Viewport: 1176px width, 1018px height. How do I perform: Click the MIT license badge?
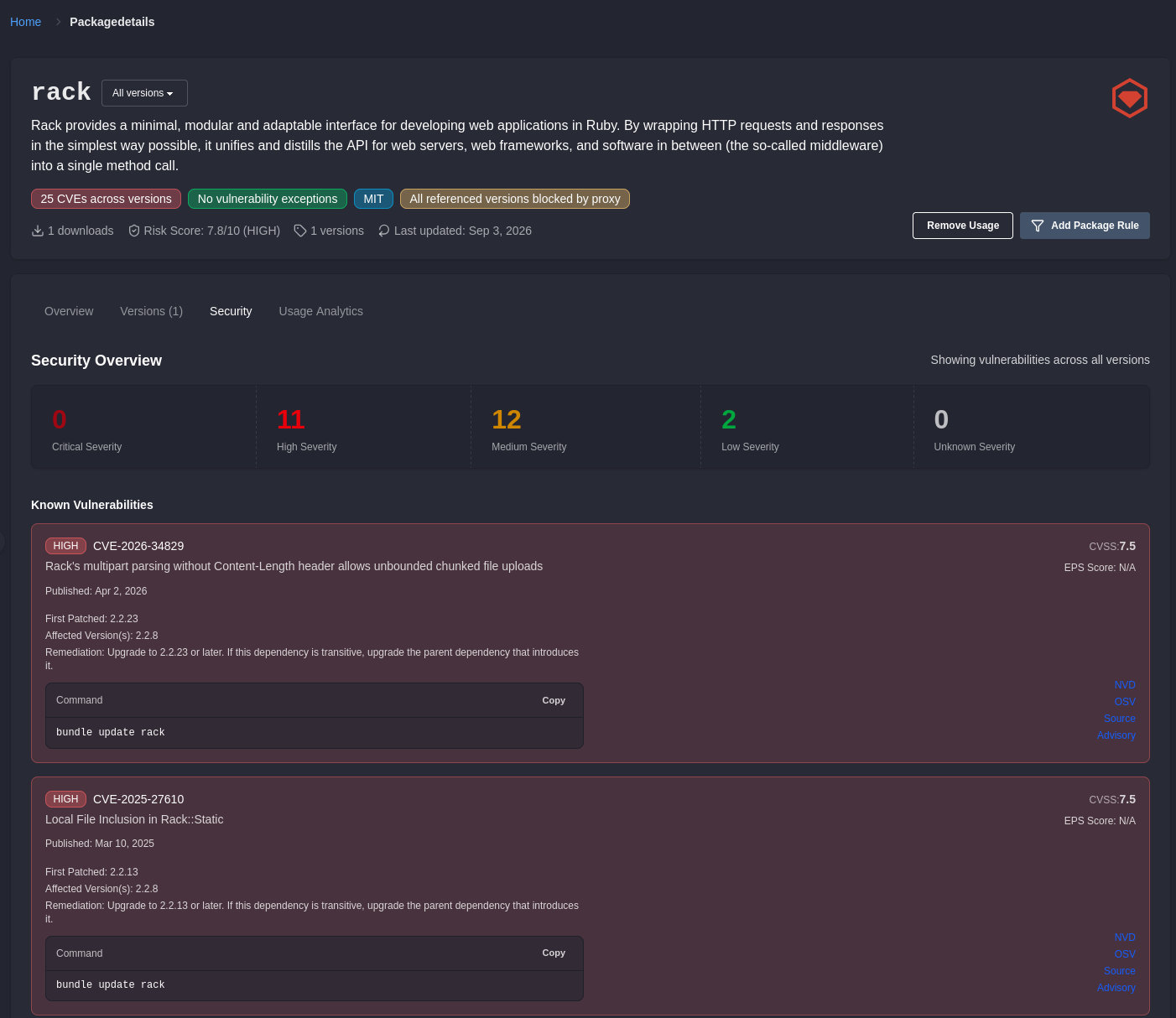click(373, 199)
